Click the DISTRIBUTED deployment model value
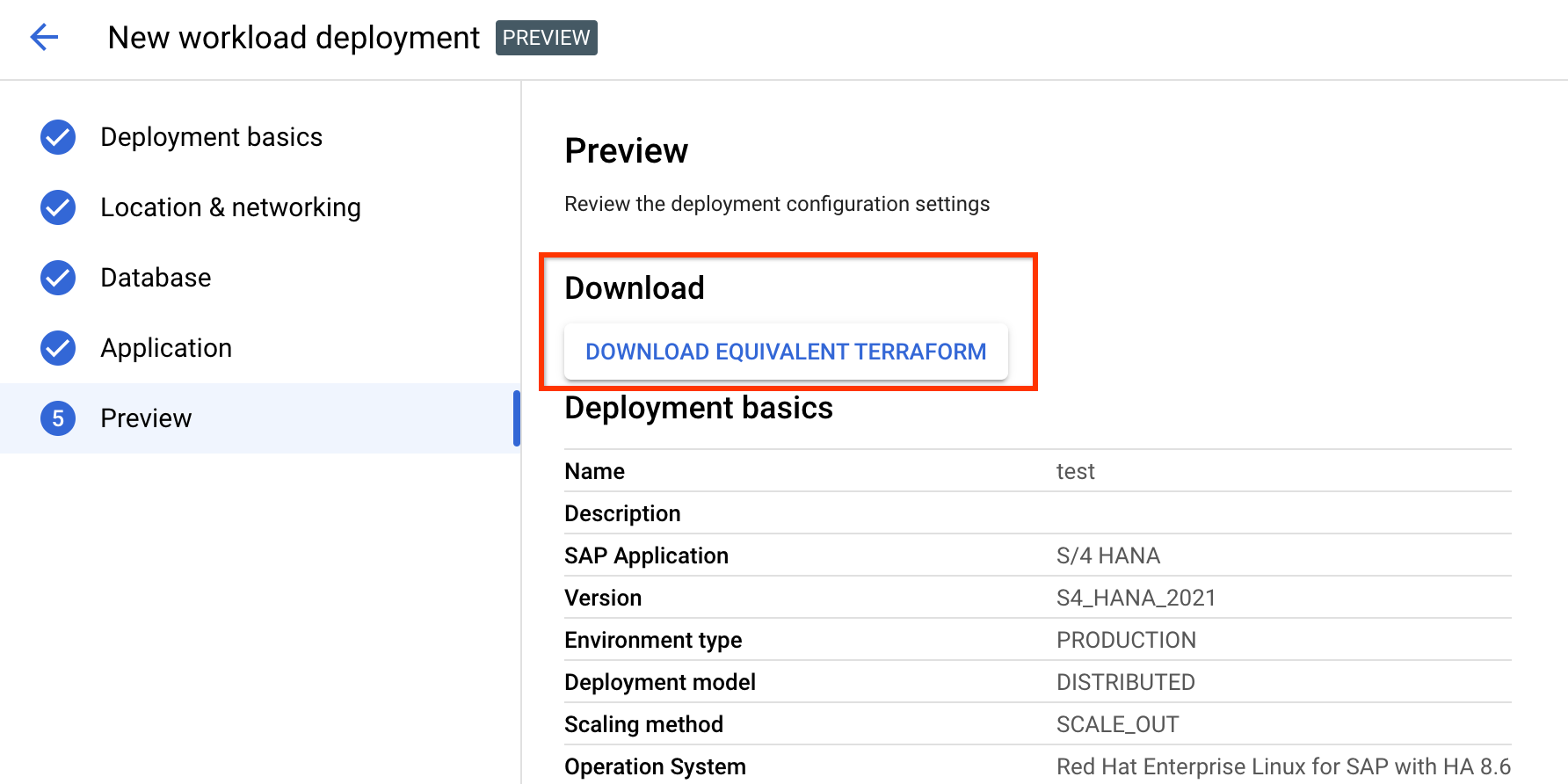 (1125, 683)
